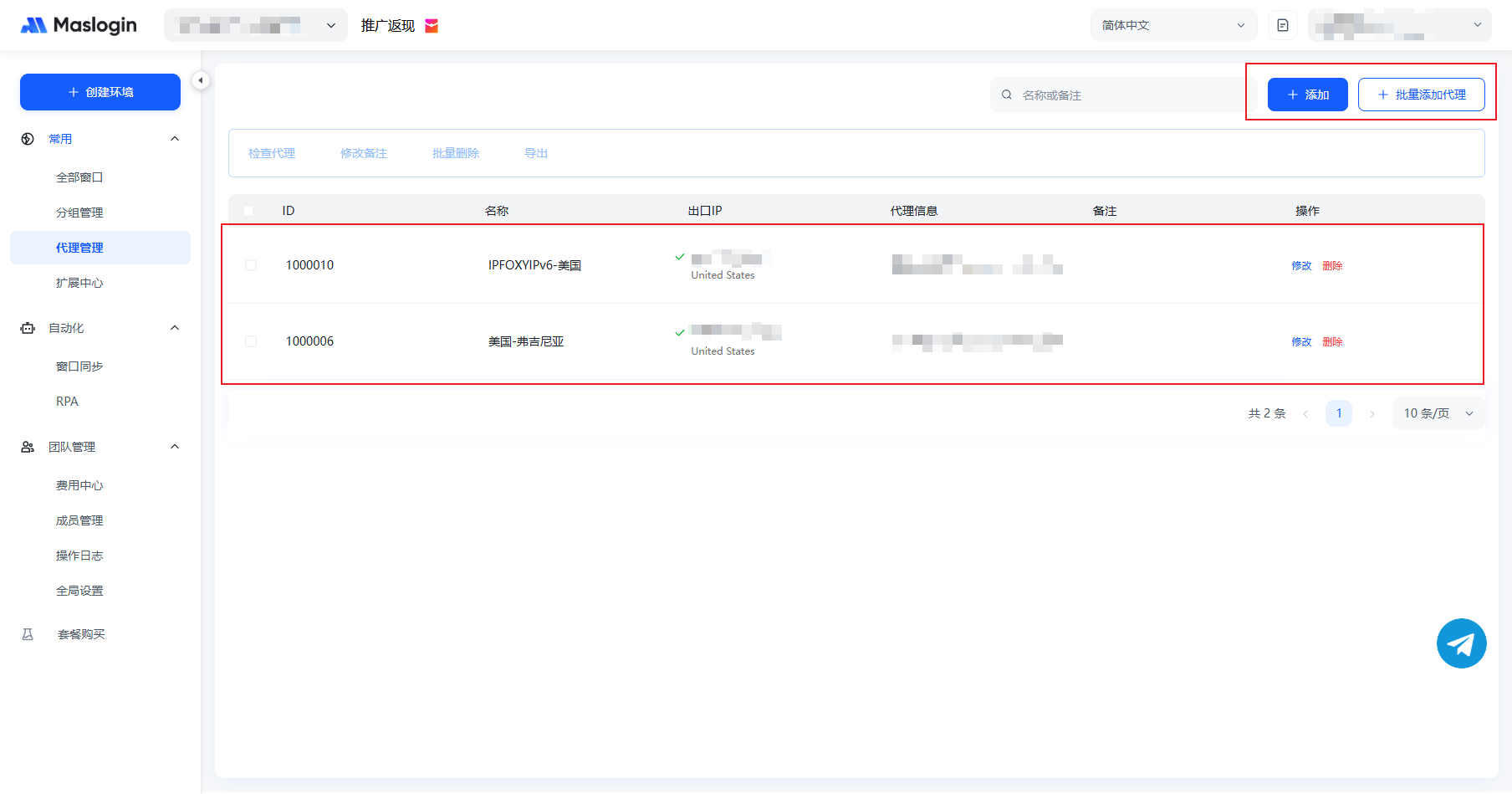This screenshot has height=794, width=1512.
Task: Click the sidebar collapse arrow icon
Action: [200, 80]
